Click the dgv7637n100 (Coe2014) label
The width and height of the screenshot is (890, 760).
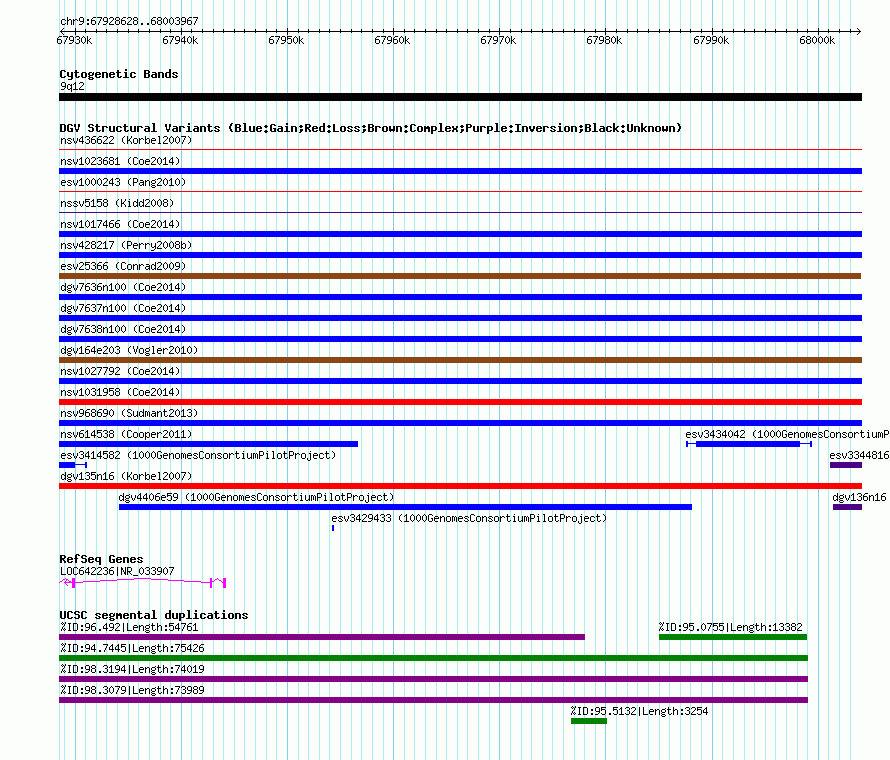123,308
